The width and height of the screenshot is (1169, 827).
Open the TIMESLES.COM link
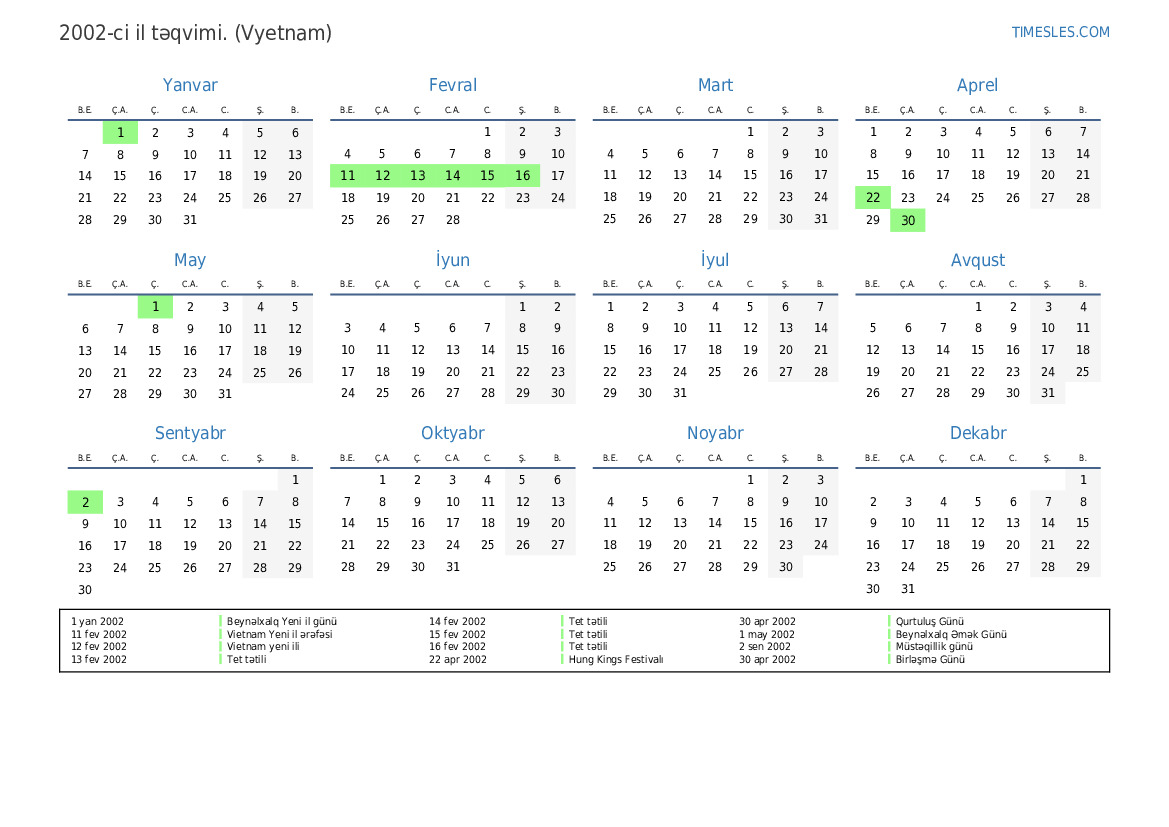coord(1060,32)
